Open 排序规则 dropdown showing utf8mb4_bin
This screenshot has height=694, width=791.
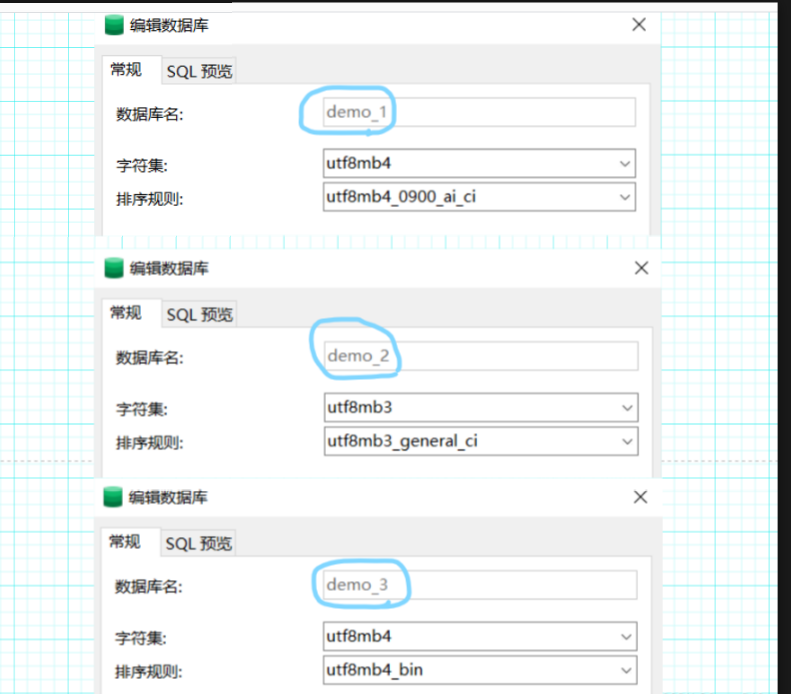click(480, 670)
